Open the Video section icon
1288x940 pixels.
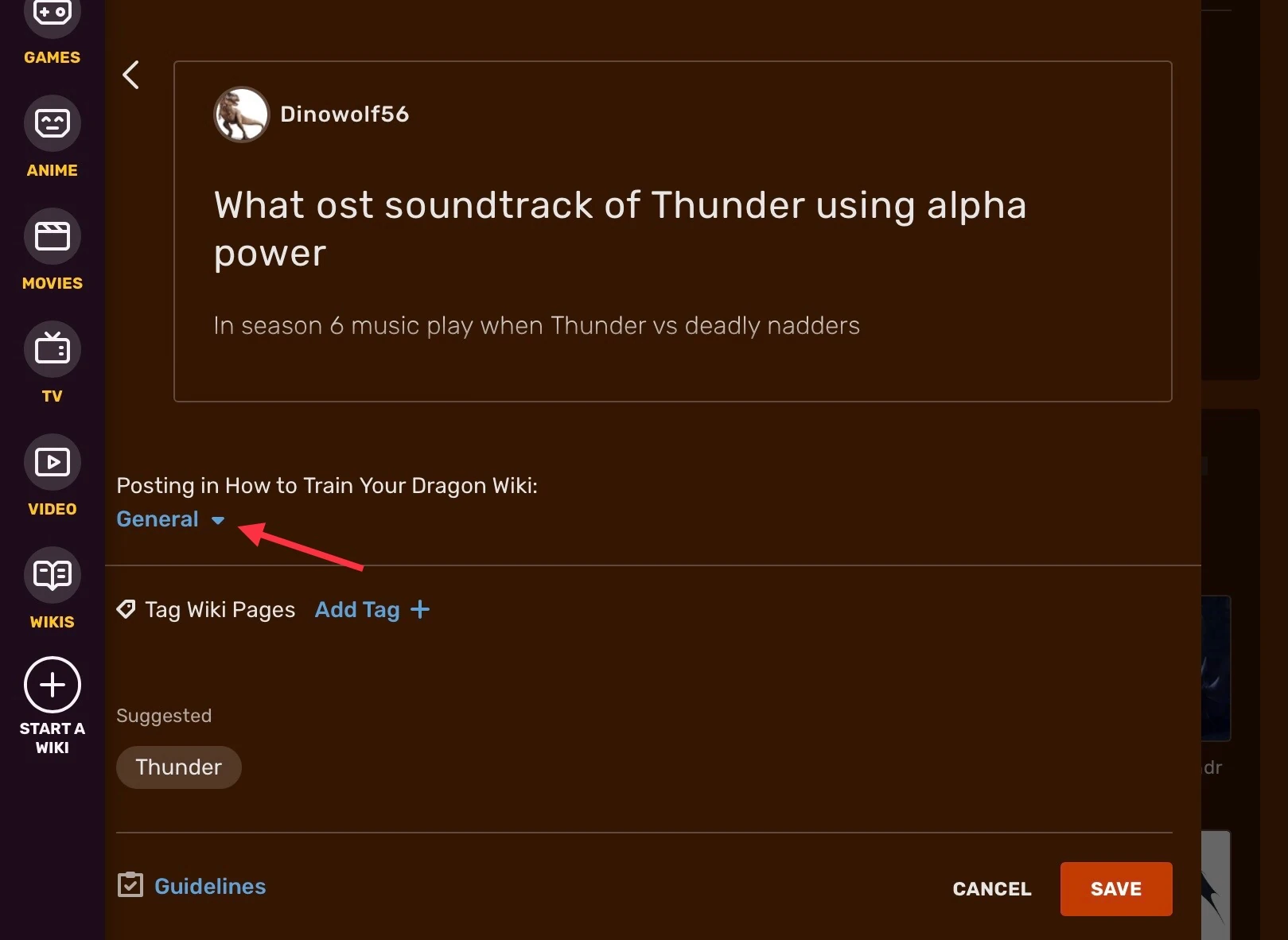pyautogui.click(x=53, y=462)
